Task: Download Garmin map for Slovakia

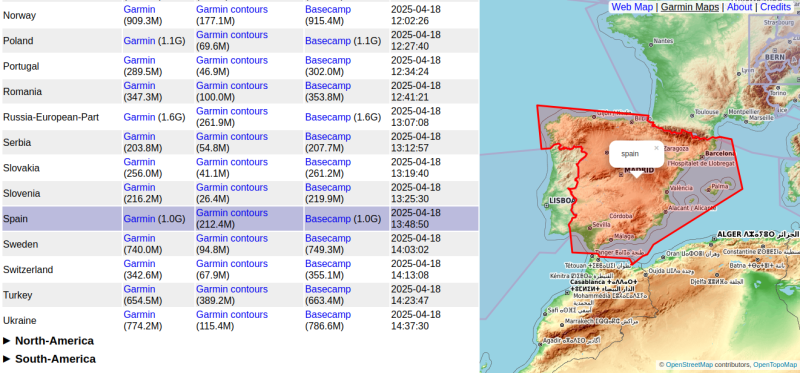Action: point(139,162)
